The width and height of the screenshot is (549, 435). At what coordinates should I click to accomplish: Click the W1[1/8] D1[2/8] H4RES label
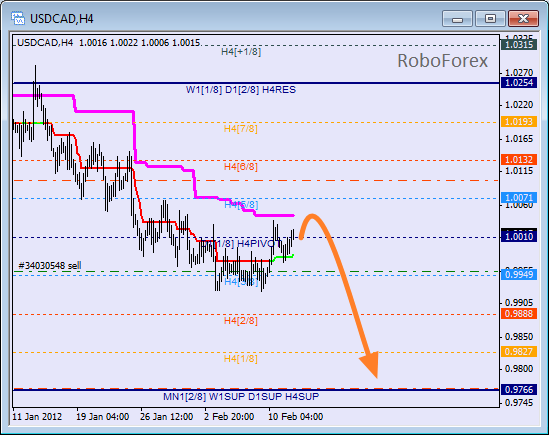241,90
